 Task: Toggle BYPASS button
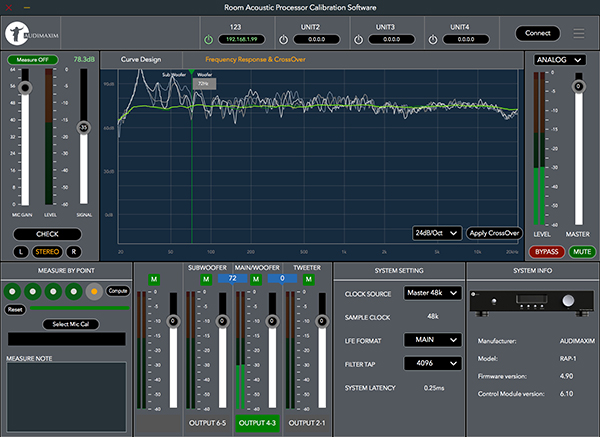tap(546, 252)
